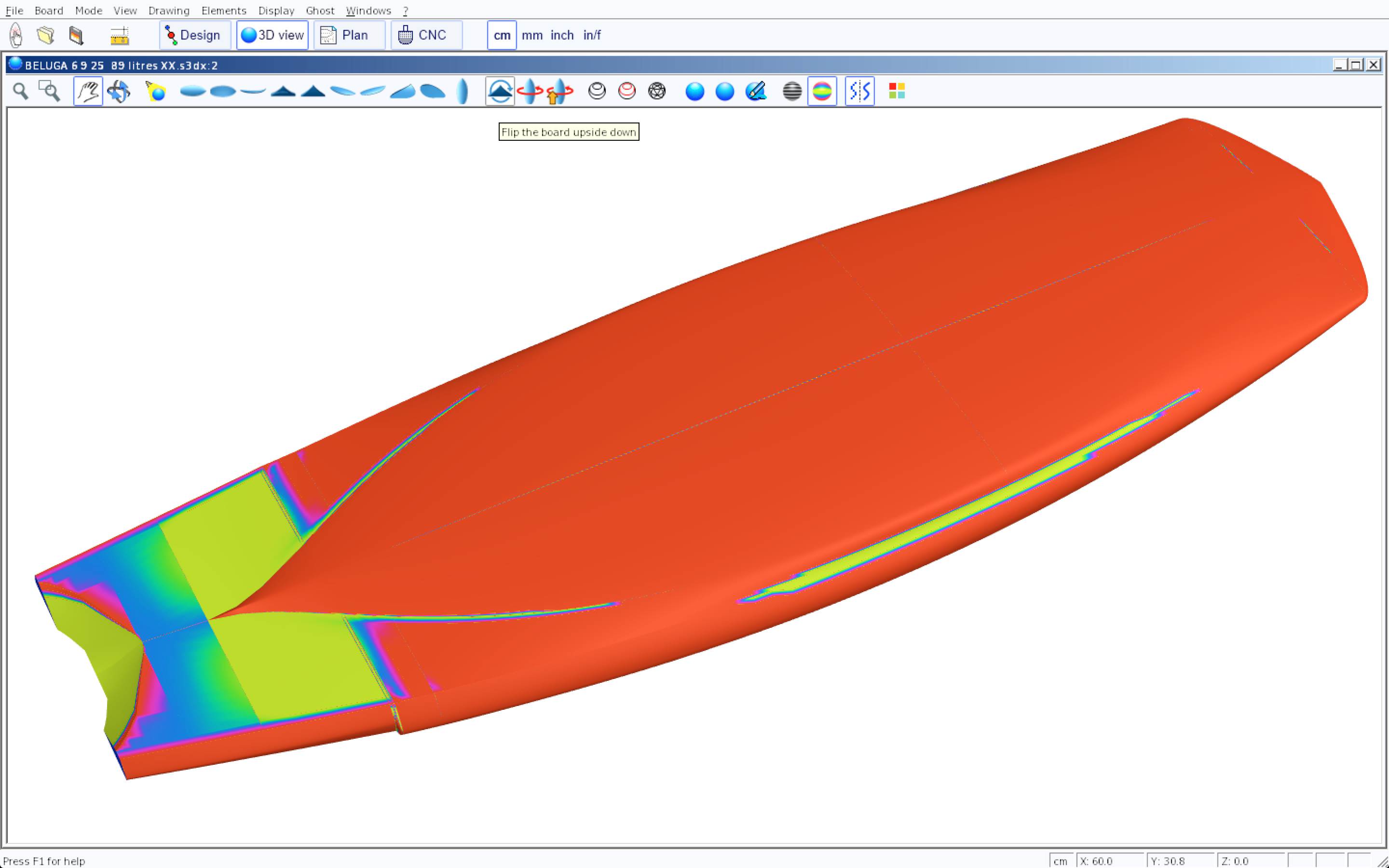Click the zoom magnifier tool

tap(21, 91)
